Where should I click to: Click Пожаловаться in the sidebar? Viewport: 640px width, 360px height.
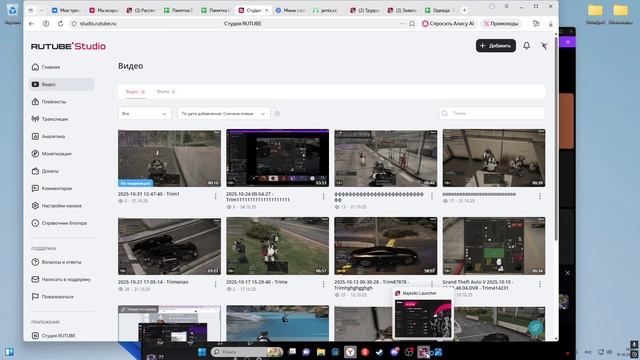[57, 297]
